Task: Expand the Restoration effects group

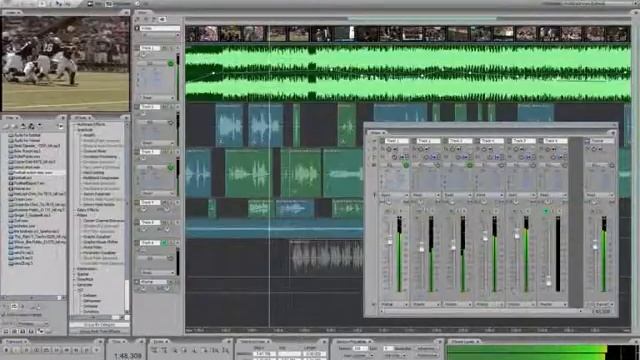Action: pos(75,269)
